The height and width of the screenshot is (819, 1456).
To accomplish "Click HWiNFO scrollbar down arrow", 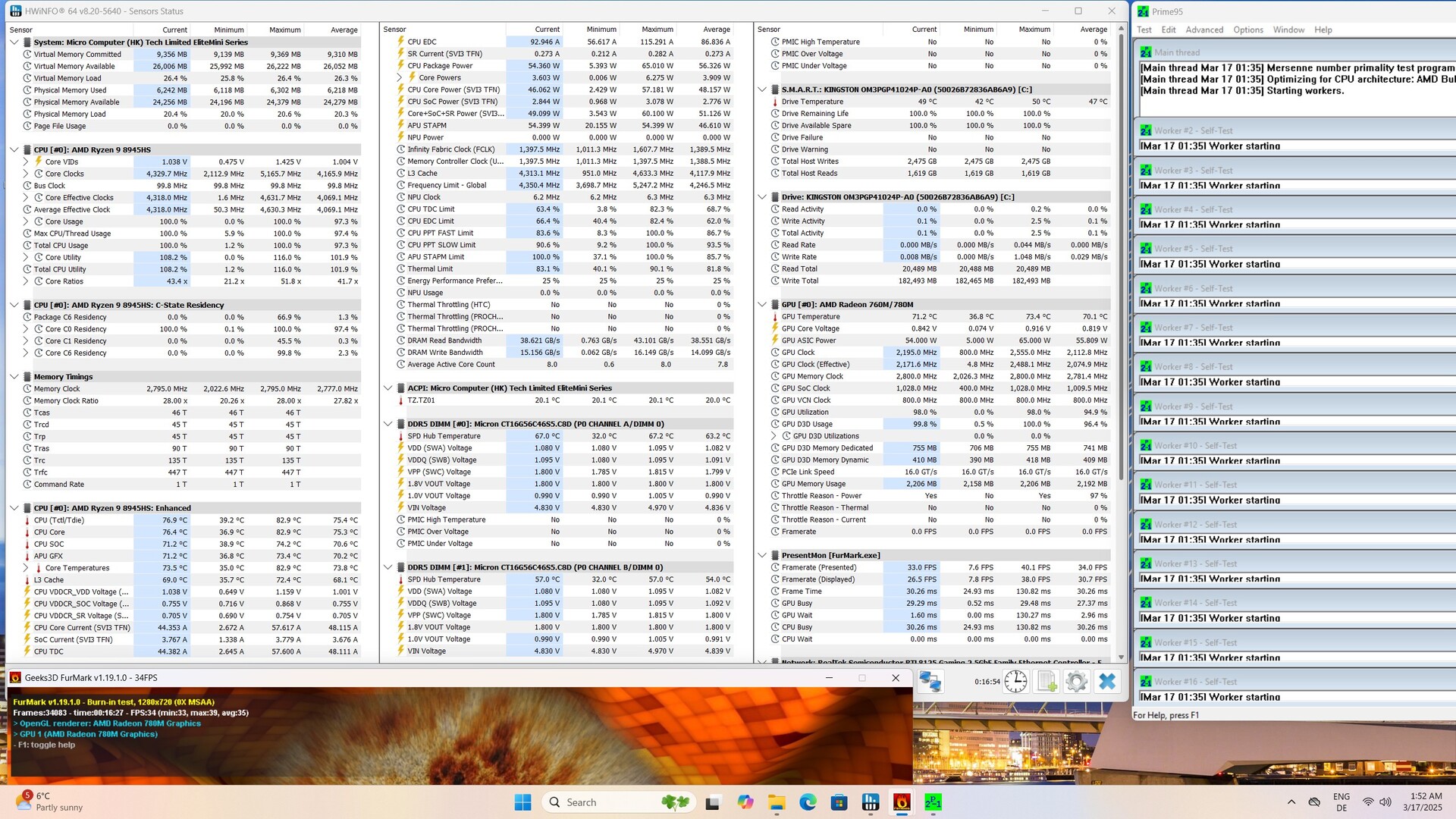I will pos(1121,657).
